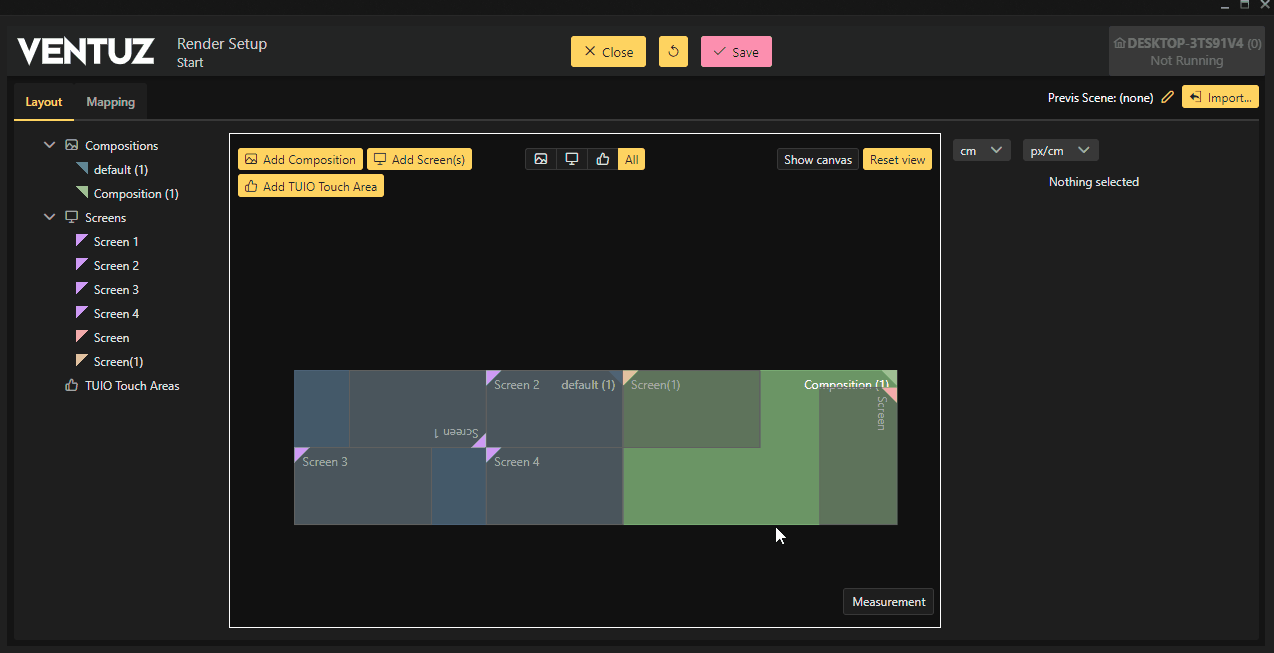Select the All filter toggle
Screen dimensions: 1274x653
pyautogui.click(x=631, y=159)
